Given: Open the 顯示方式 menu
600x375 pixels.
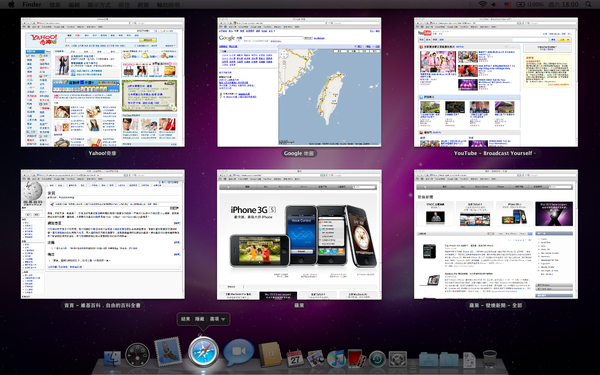Looking at the screenshot, I should point(99,5).
